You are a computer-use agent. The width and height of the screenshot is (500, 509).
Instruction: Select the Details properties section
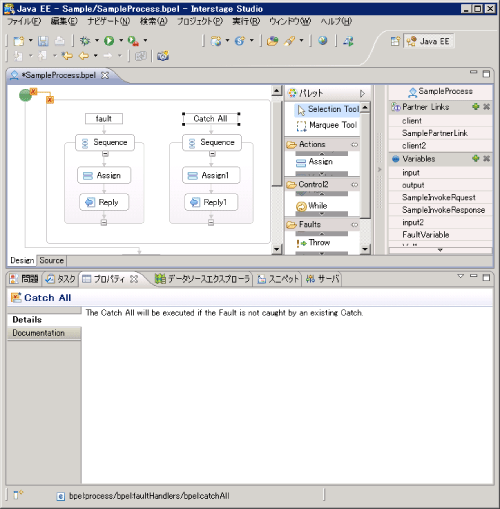(44, 320)
